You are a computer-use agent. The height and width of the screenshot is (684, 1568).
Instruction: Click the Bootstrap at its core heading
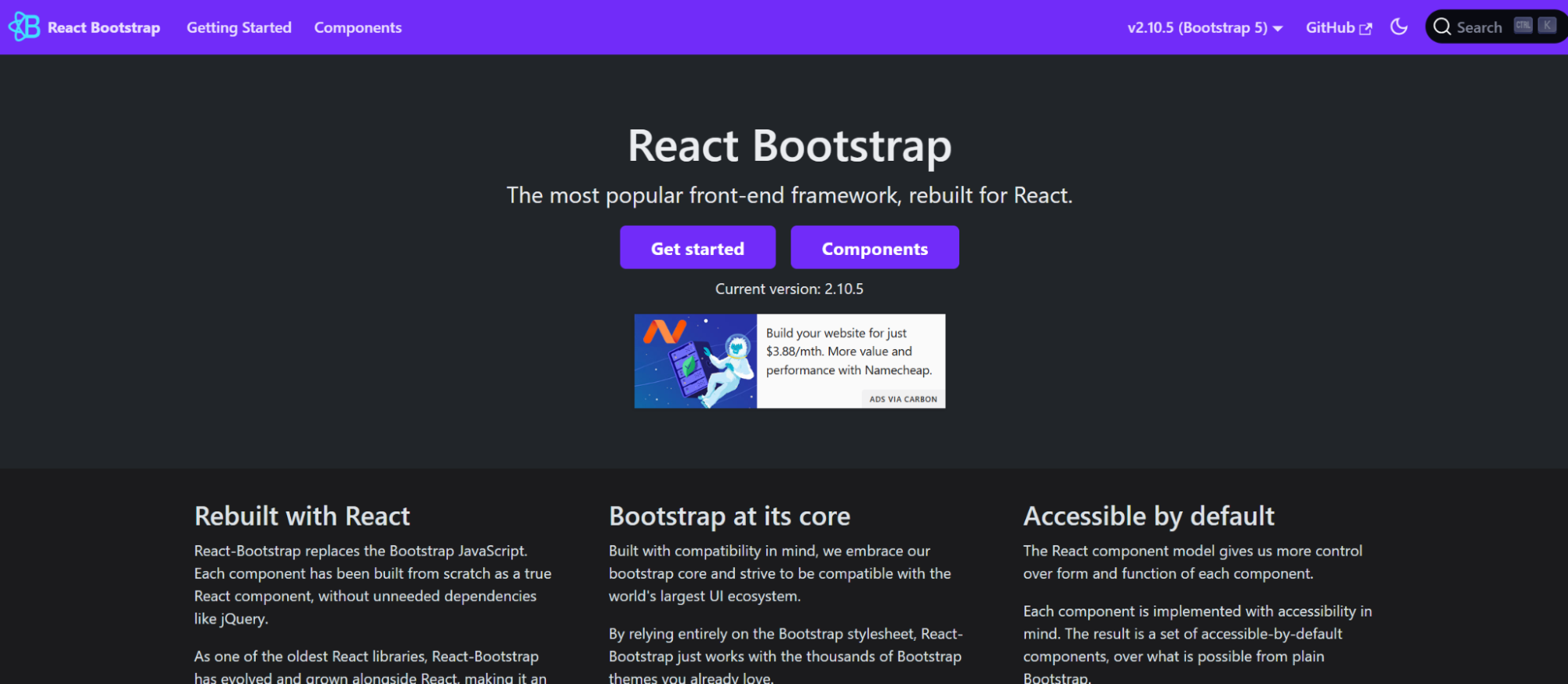[x=729, y=516]
